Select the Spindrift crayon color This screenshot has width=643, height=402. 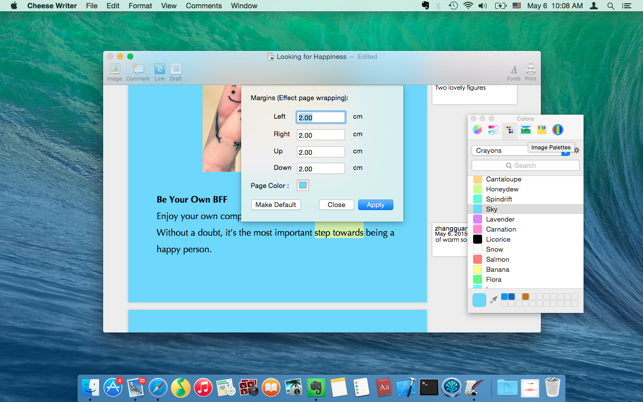click(x=525, y=199)
